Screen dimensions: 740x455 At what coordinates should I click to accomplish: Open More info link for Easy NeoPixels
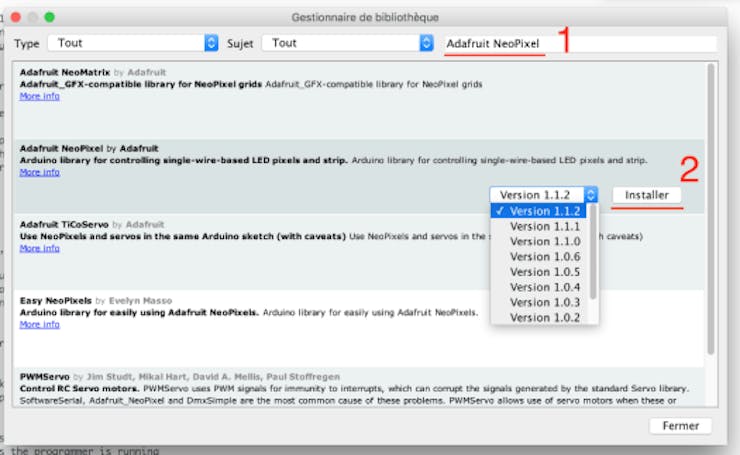[40, 324]
